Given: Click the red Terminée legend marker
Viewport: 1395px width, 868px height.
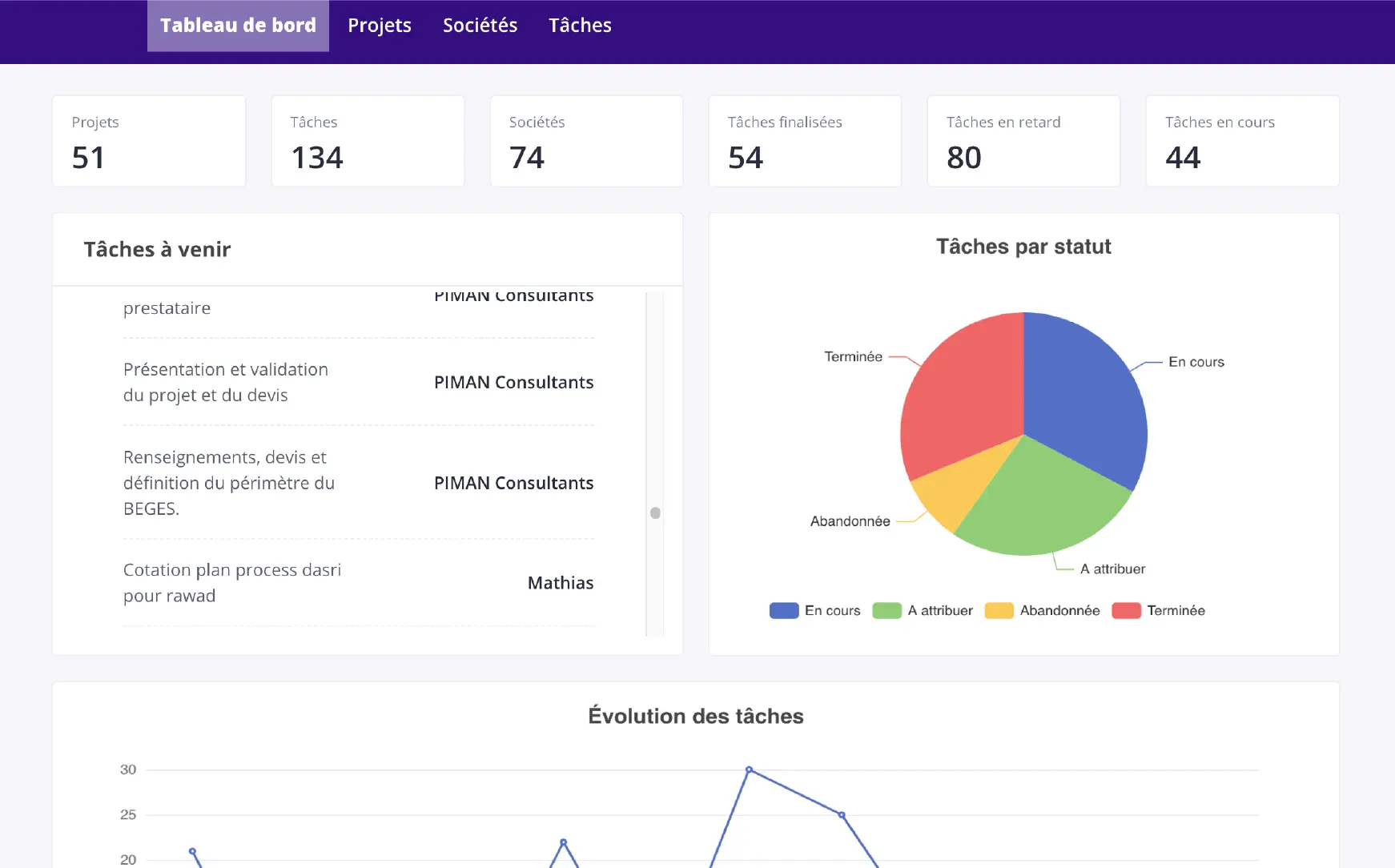Looking at the screenshot, I should tap(1125, 610).
